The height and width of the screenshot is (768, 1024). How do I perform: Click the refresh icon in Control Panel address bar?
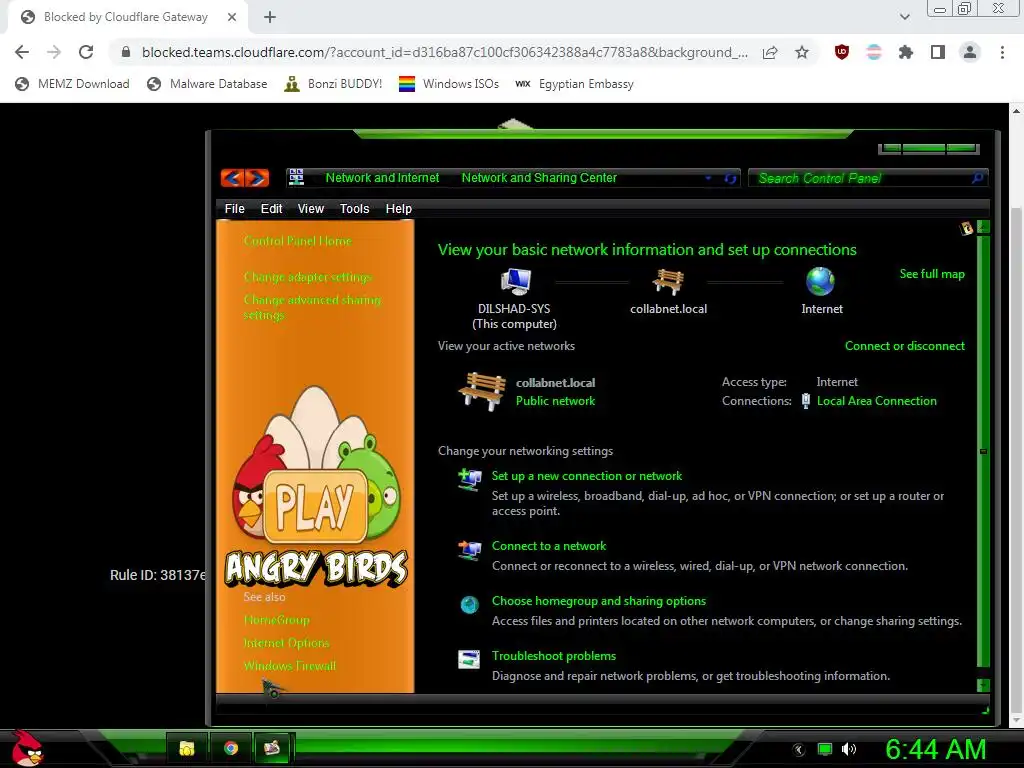click(730, 178)
